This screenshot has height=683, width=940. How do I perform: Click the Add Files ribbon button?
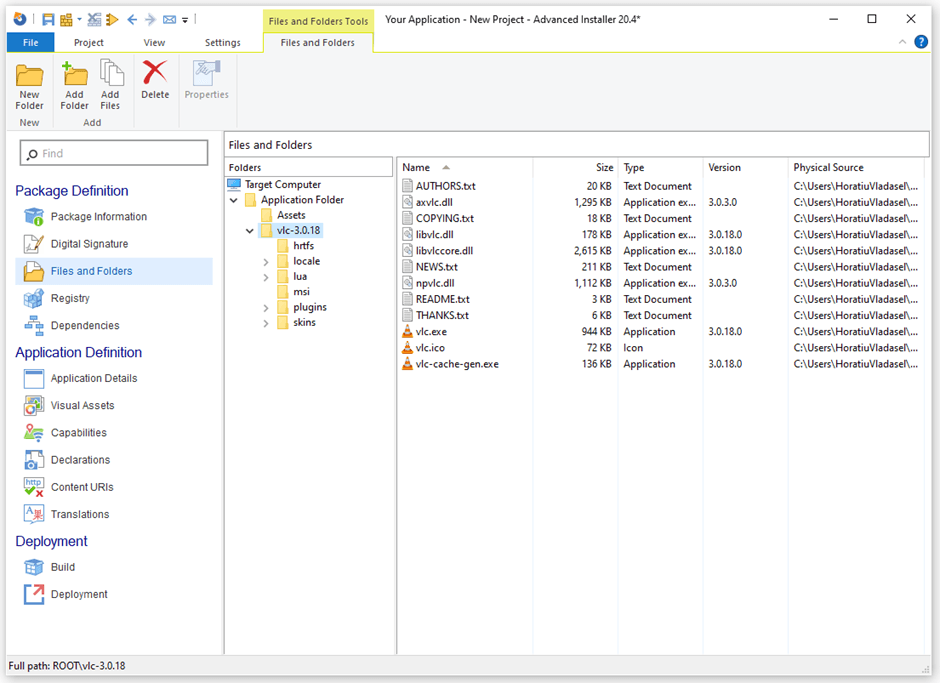(110, 85)
